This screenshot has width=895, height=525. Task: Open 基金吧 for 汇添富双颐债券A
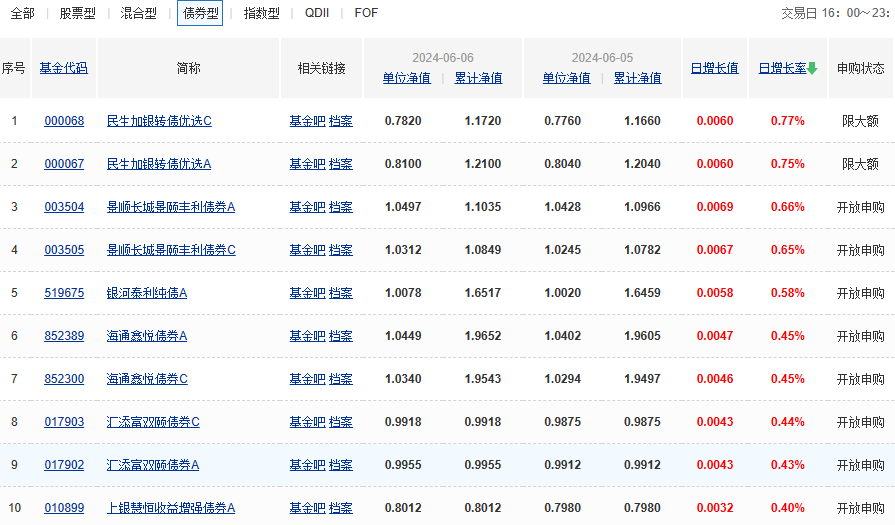tap(307, 465)
